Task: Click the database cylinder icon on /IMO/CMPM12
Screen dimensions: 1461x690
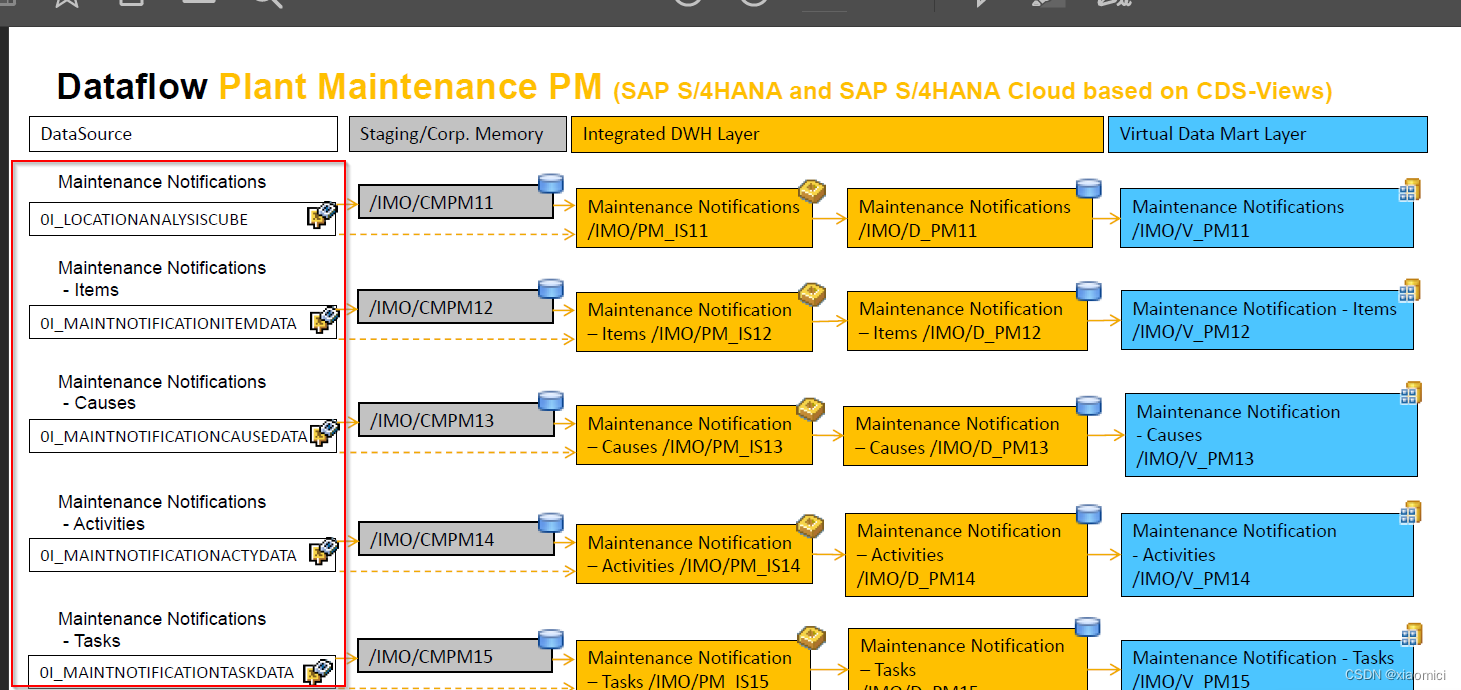Action: (x=551, y=289)
